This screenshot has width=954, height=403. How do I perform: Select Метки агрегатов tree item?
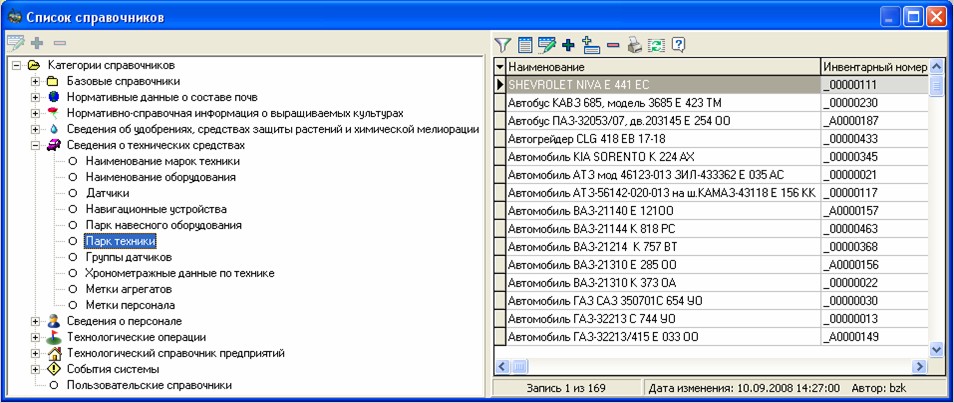pos(128,289)
